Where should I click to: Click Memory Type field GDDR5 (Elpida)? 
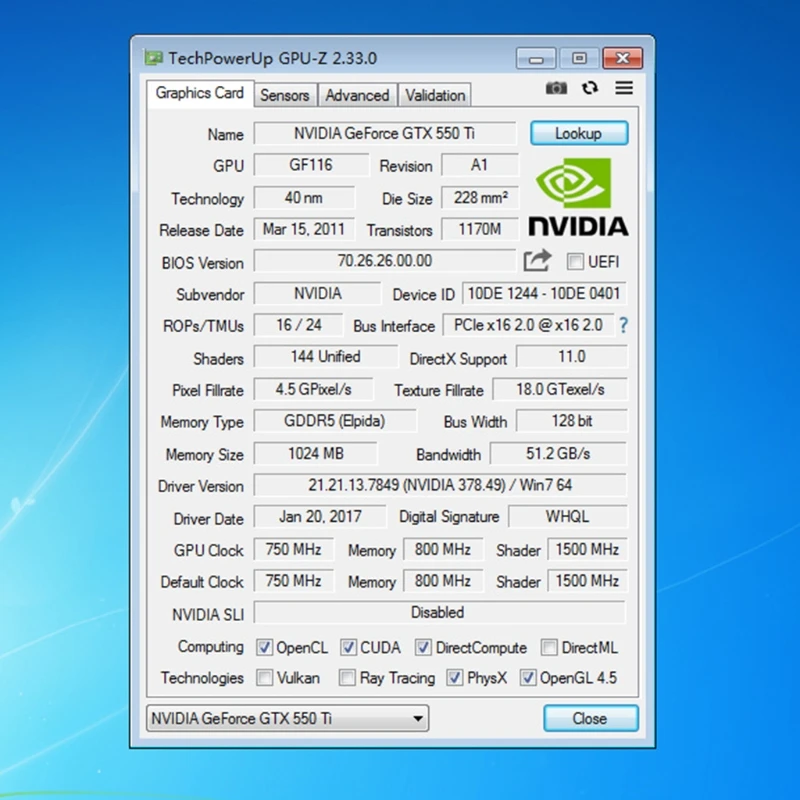(x=335, y=421)
